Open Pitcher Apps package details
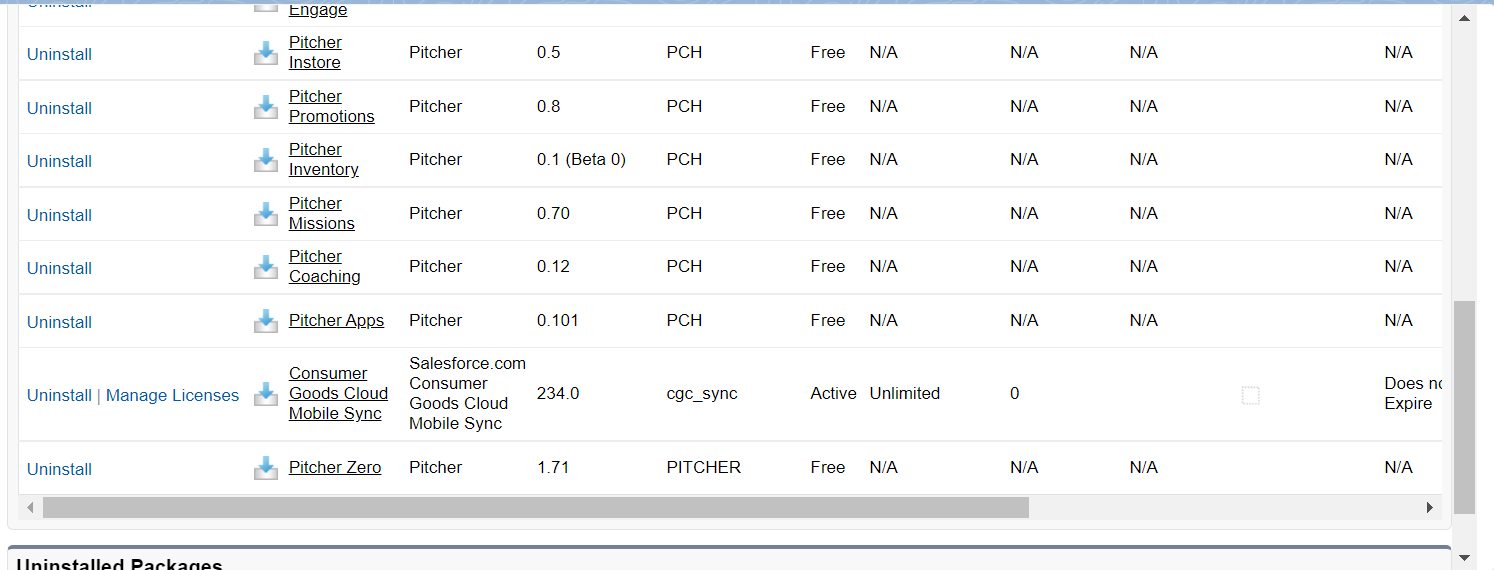Screen dimensions: 1494x570 336,320
